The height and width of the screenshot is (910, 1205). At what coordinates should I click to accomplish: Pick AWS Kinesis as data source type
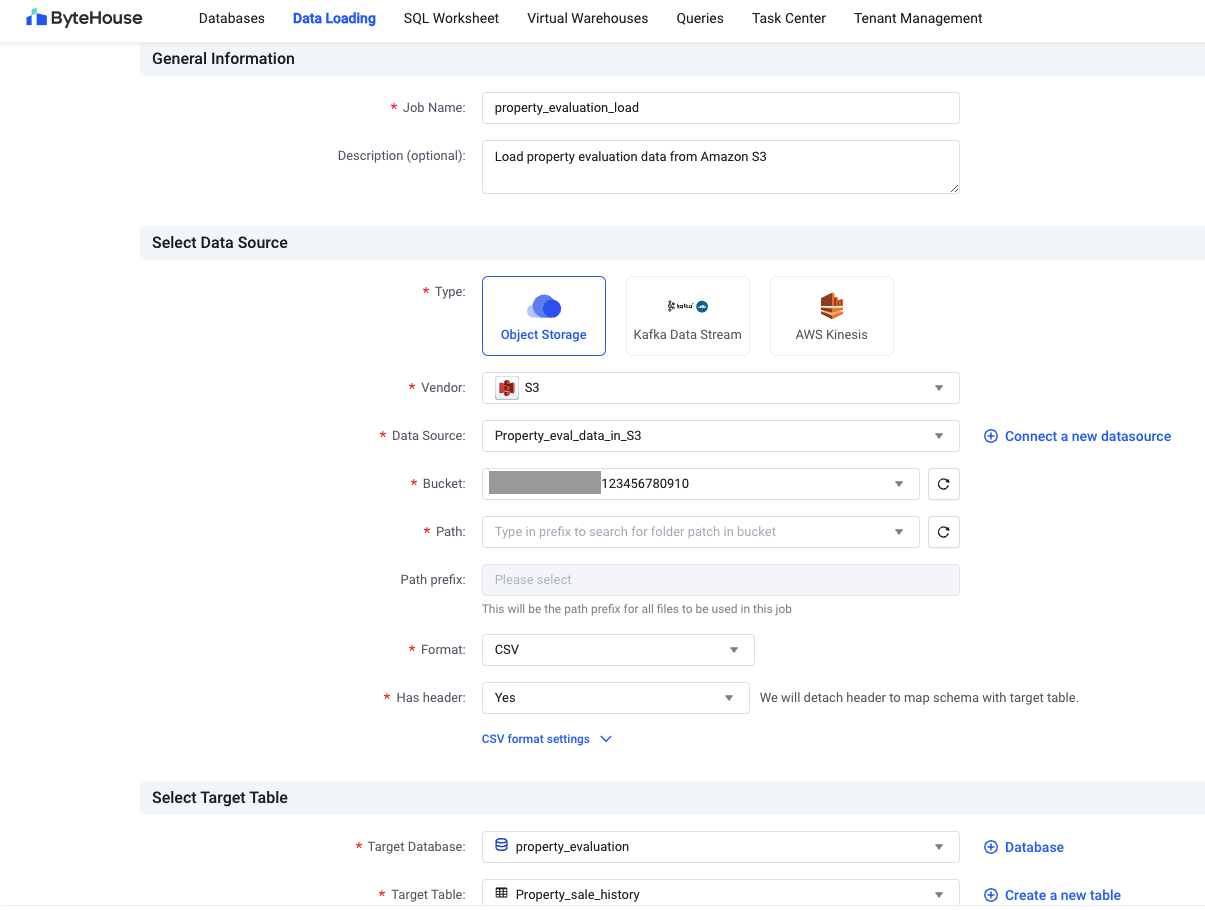831,316
